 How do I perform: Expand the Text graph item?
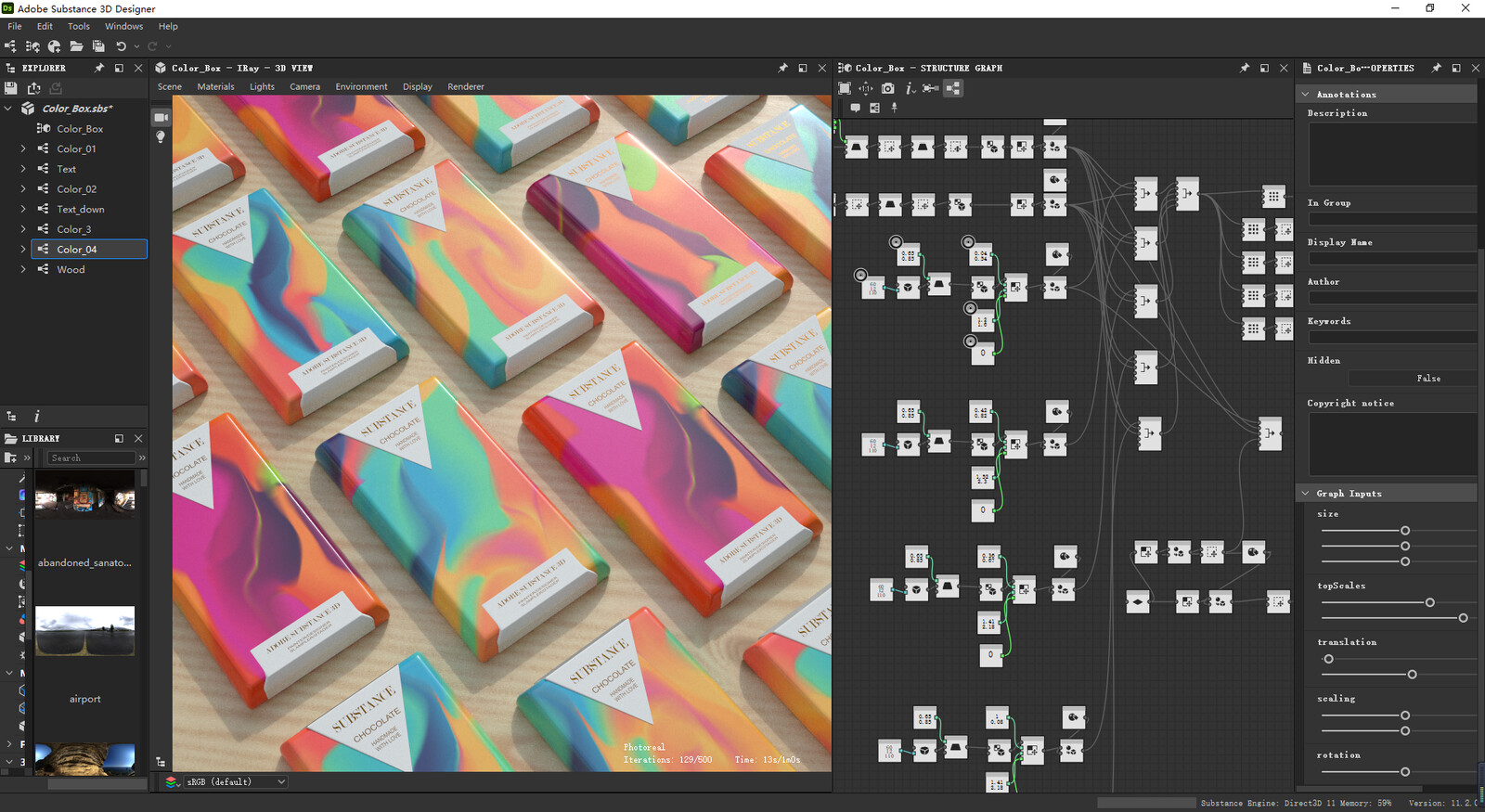[23, 169]
